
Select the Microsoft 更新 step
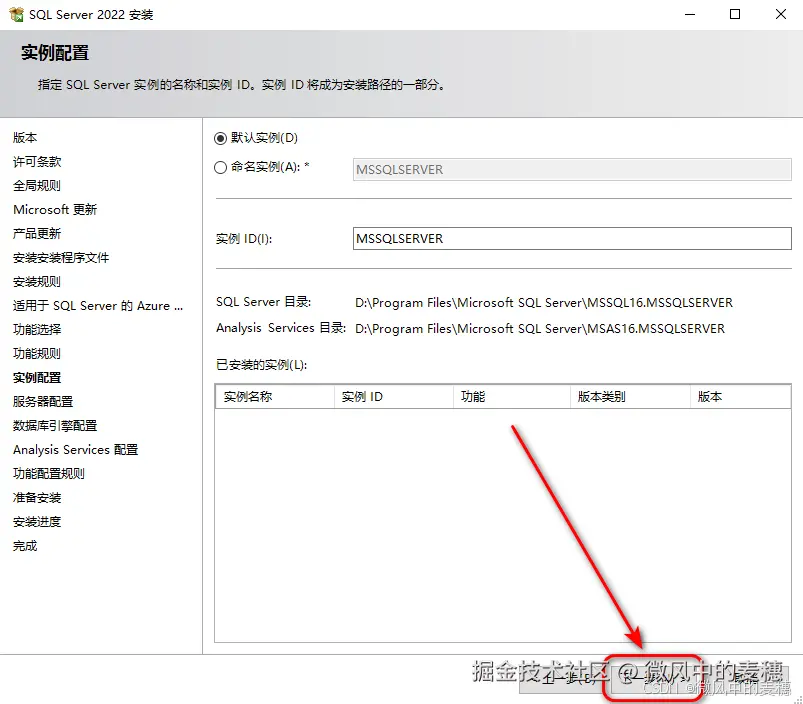(55, 209)
